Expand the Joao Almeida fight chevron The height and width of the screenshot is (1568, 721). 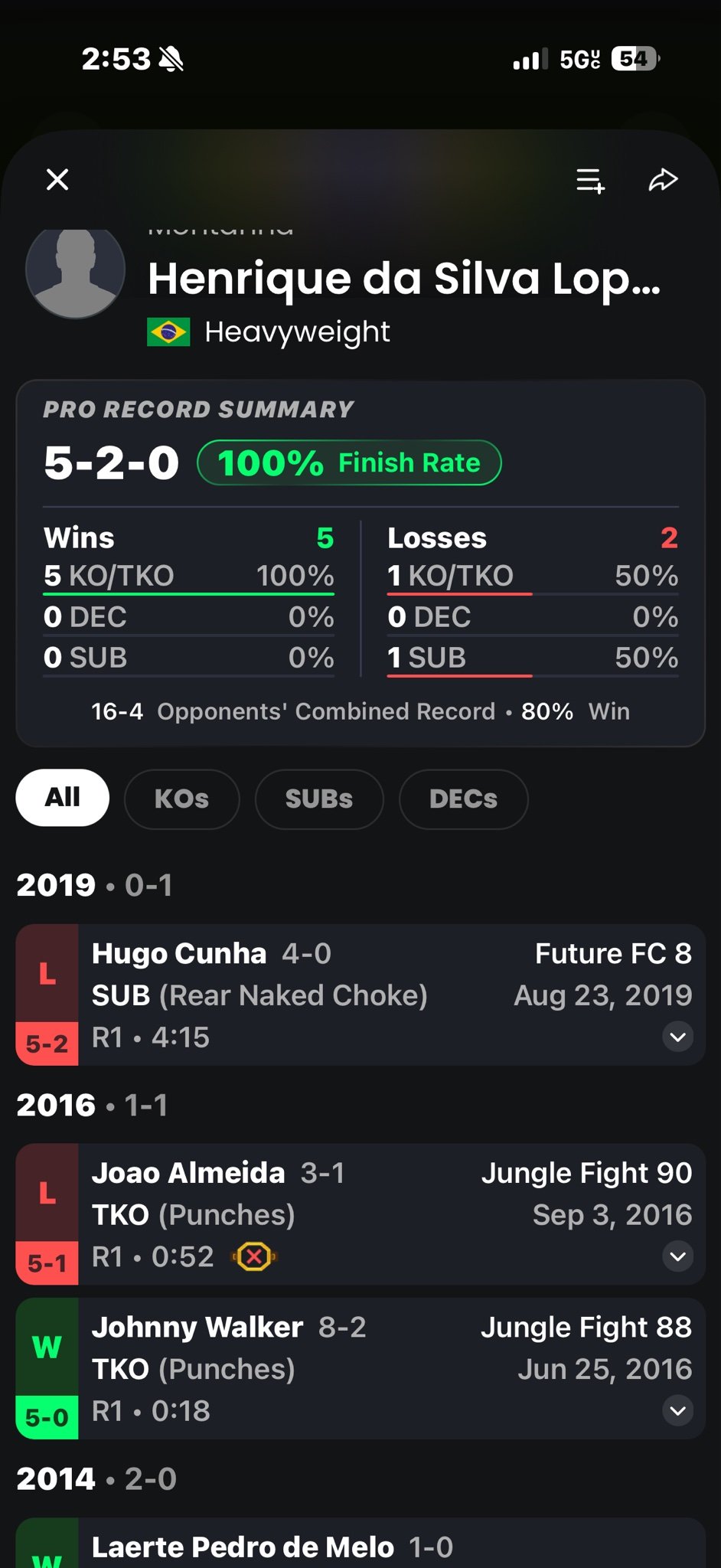pos(678,1256)
